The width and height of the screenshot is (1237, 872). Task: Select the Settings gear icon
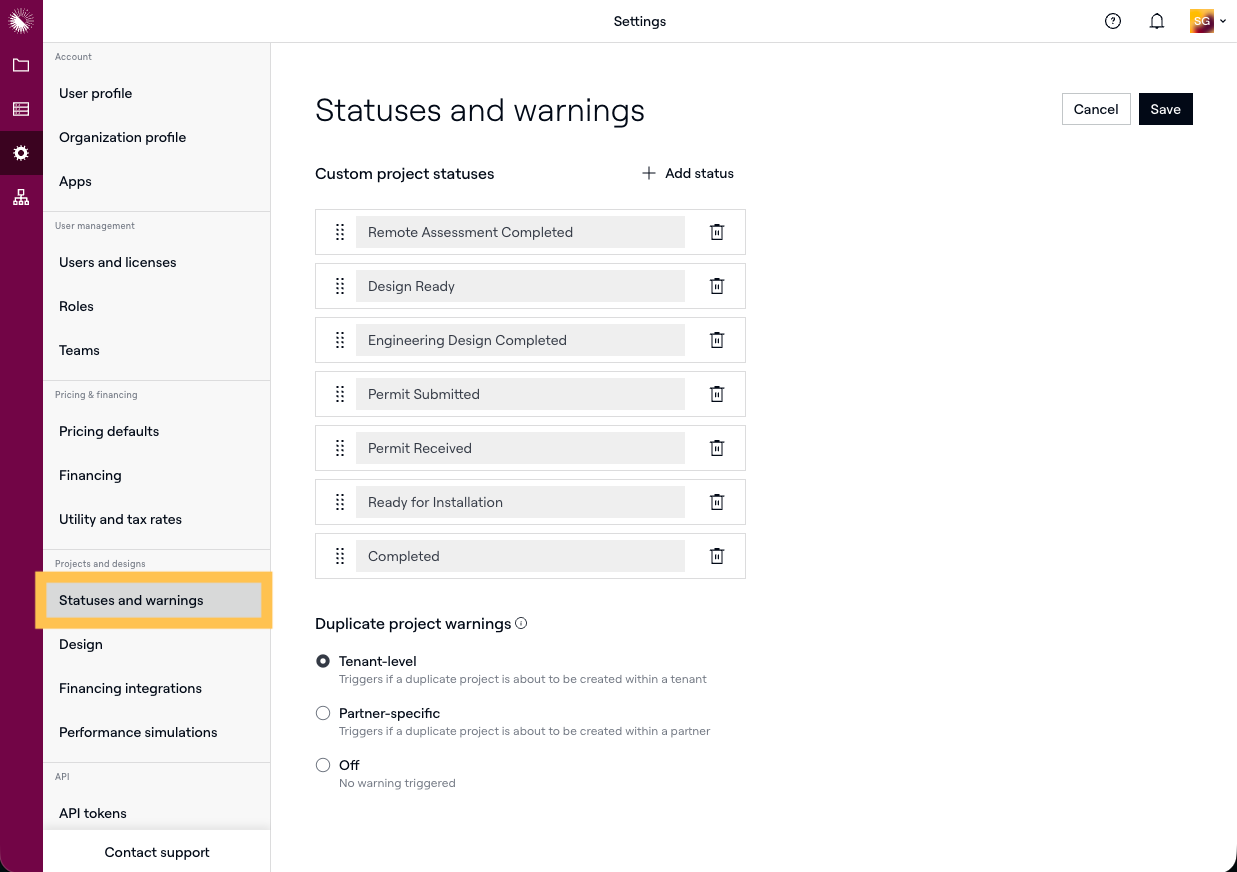(21, 153)
